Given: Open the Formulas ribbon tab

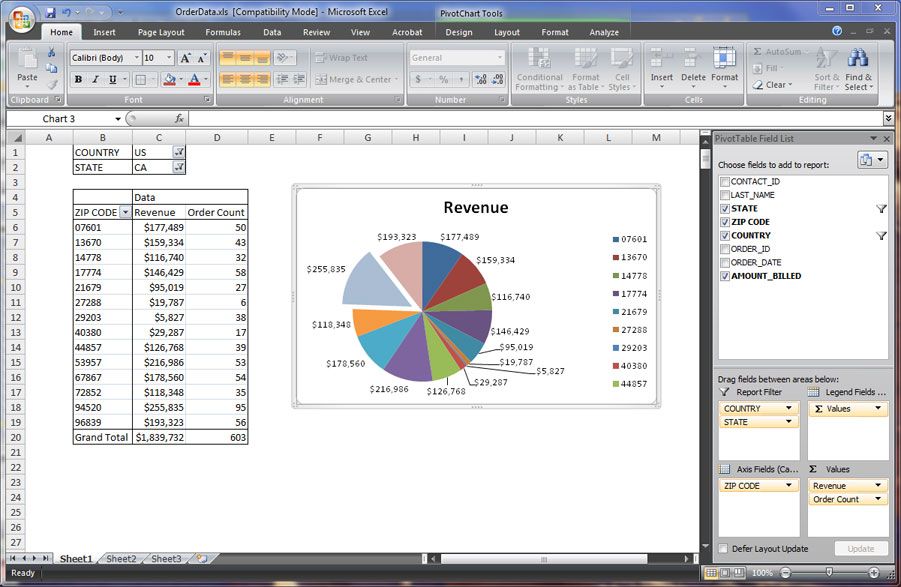Looking at the screenshot, I should click(x=223, y=33).
